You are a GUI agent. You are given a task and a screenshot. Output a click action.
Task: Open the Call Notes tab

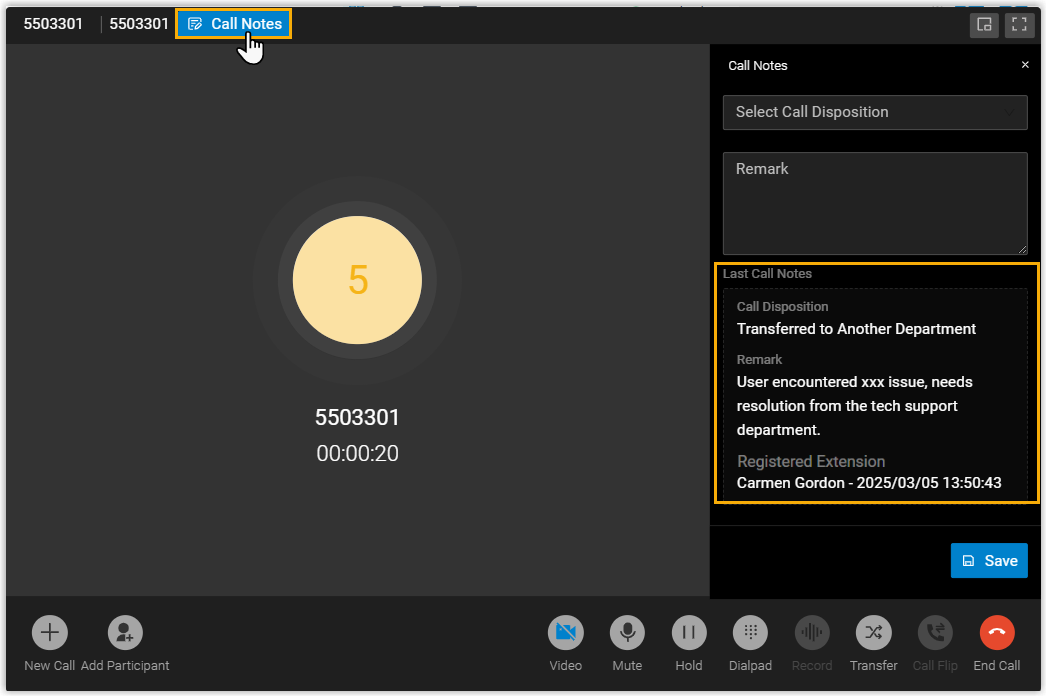(234, 24)
